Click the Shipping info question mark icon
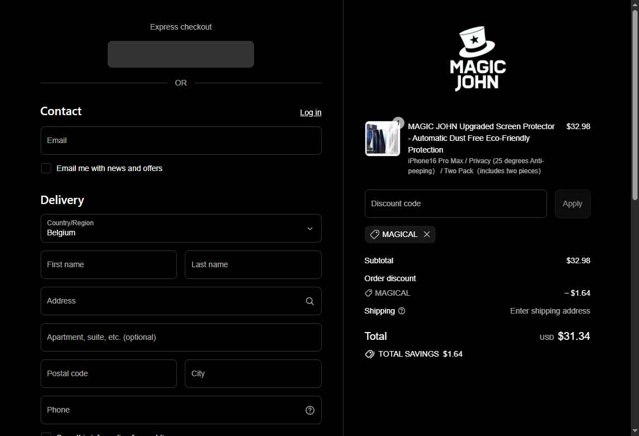 point(401,311)
